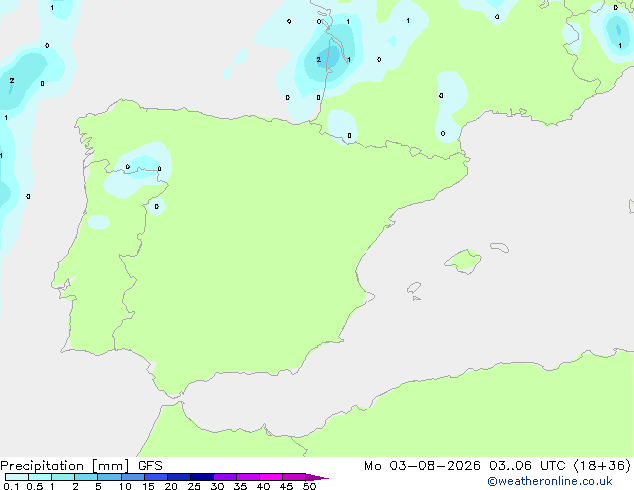Click the '50' legend scale label
Screen dimensions: 634x490
click(x=309, y=486)
